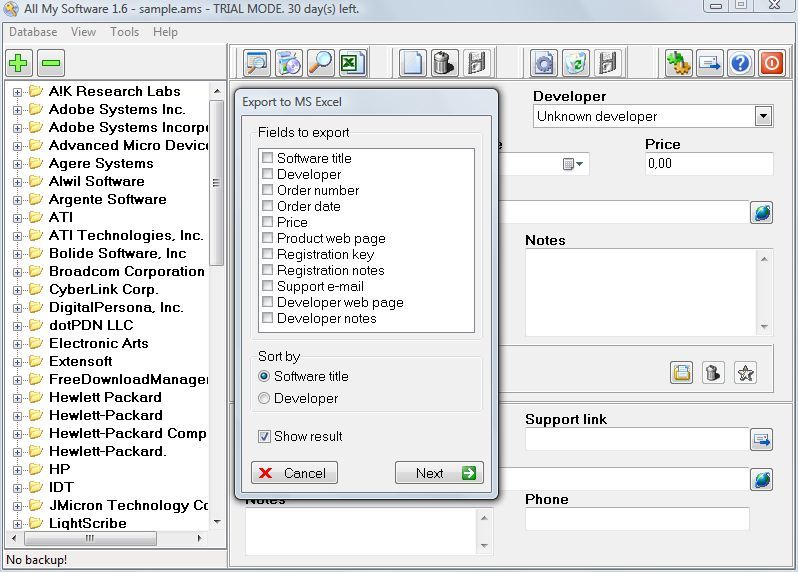
Task: Click the calendar date picker icon
Action: (573, 164)
